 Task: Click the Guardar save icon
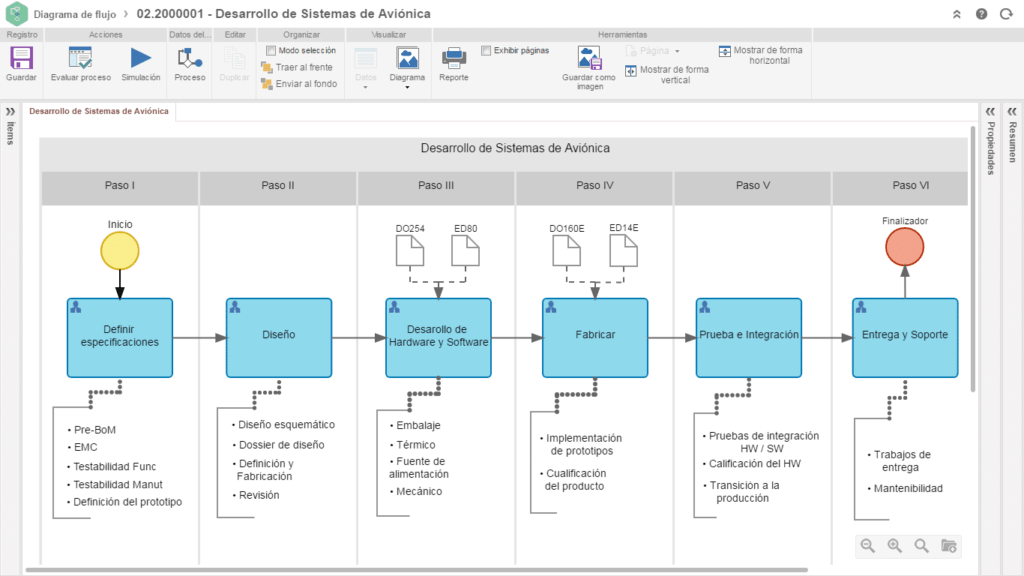(x=21, y=58)
